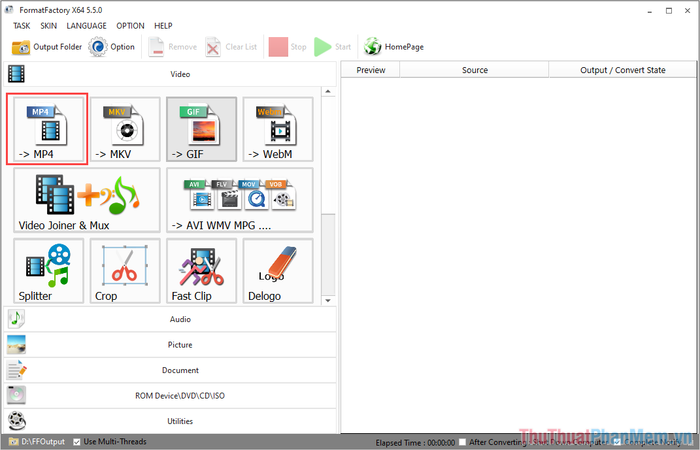The height and width of the screenshot is (450, 700).
Task: Click the video list scroll up arrow
Action: [328, 92]
